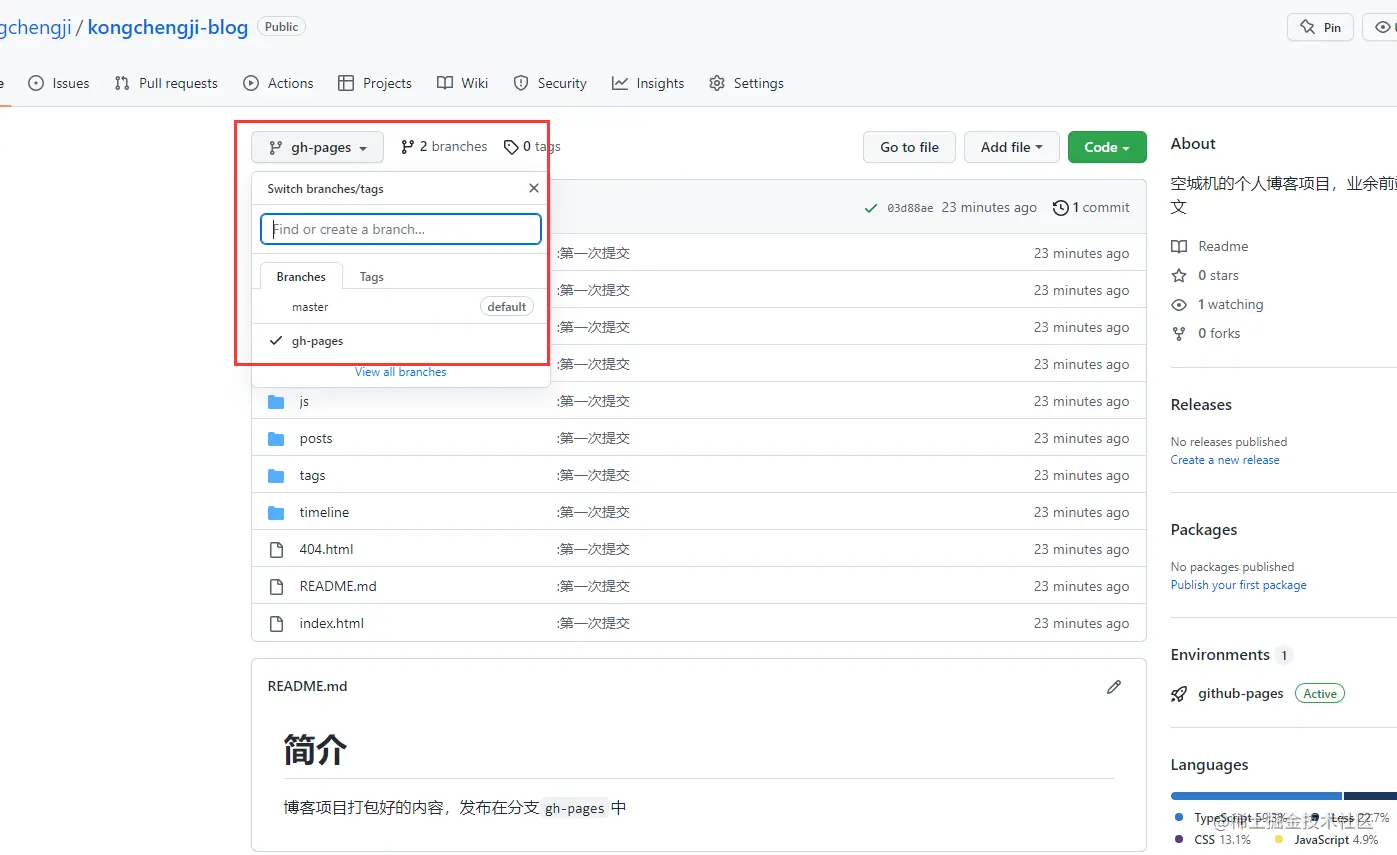Open commit message for the index.html row
The width and height of the screenshot is (1397, 855).
click(593, 623)
